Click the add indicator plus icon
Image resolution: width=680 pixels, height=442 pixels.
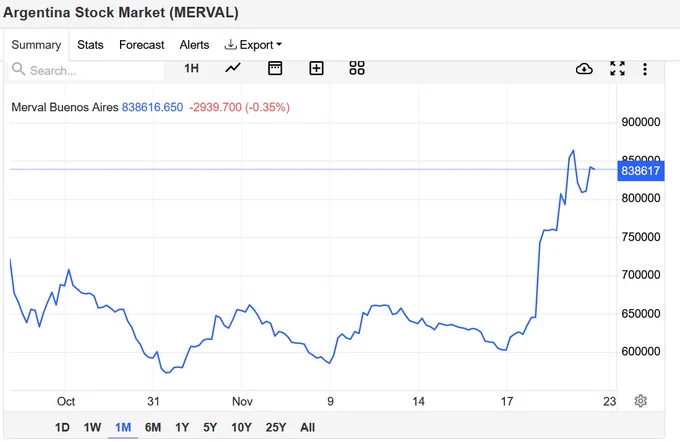(316, 68)
